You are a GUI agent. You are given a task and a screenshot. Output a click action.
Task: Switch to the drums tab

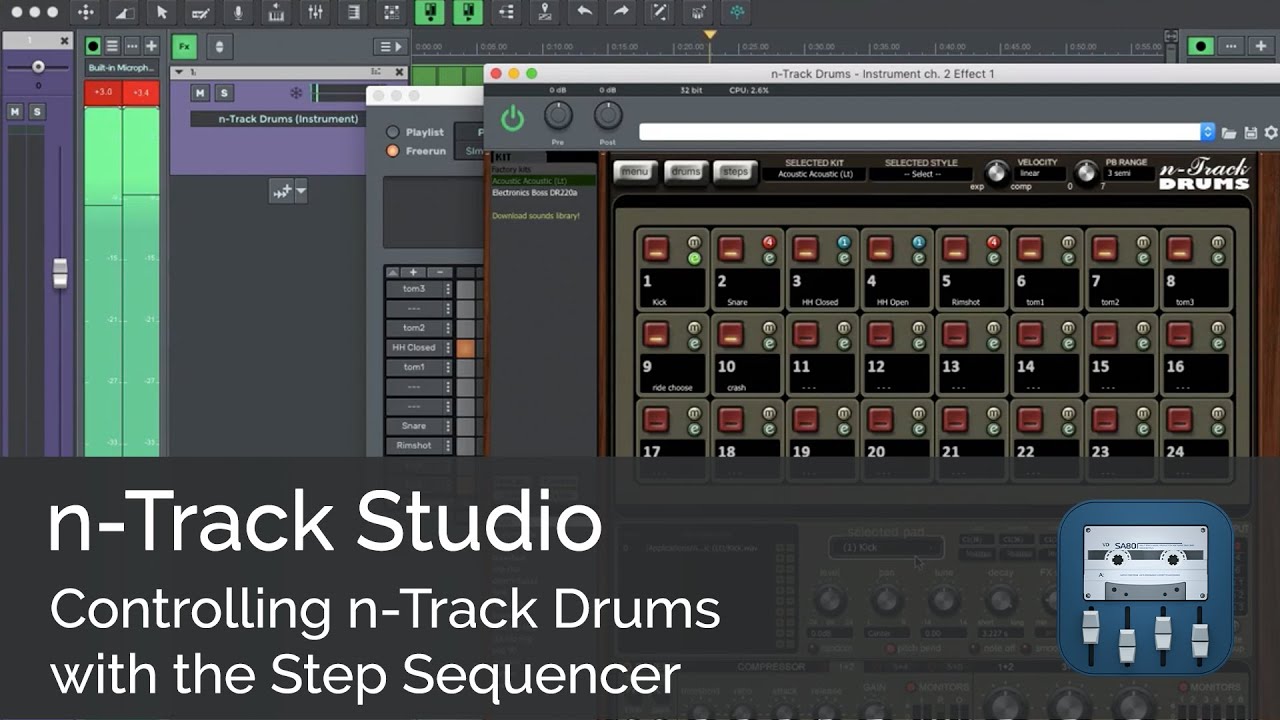click(686, 171)
